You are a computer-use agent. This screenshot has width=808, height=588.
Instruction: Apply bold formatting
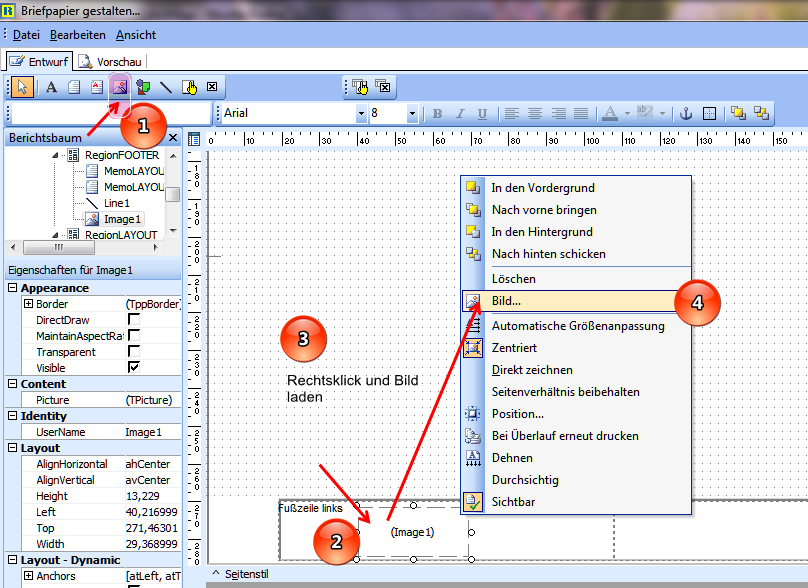click(x=437, y=113)
